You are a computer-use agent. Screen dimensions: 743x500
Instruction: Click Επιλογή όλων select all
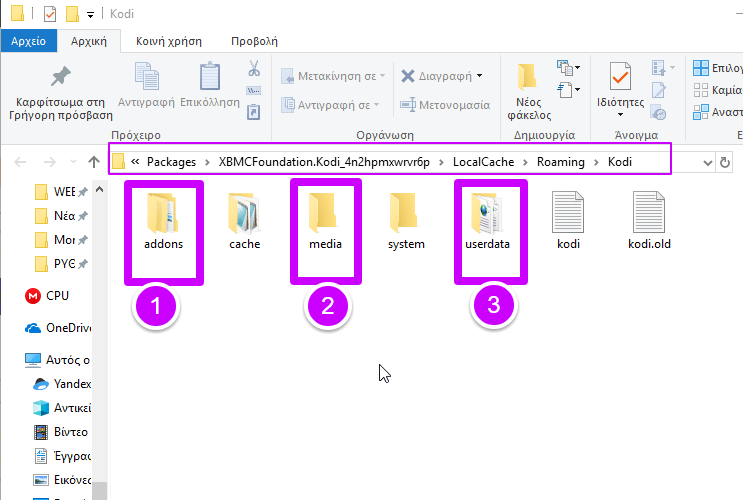click(717, 68)
